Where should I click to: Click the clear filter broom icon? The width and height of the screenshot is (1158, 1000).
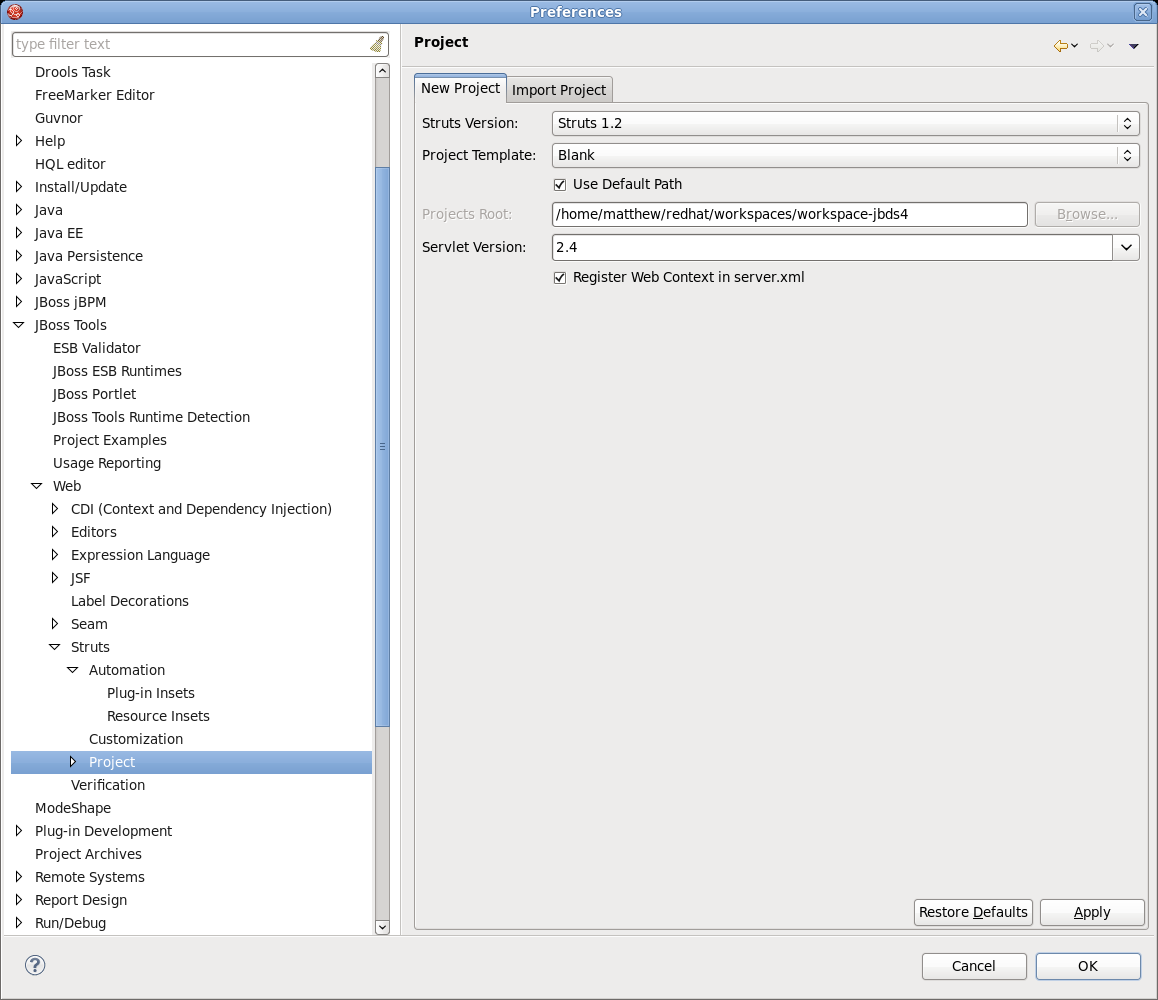click(x=377, y=44)
